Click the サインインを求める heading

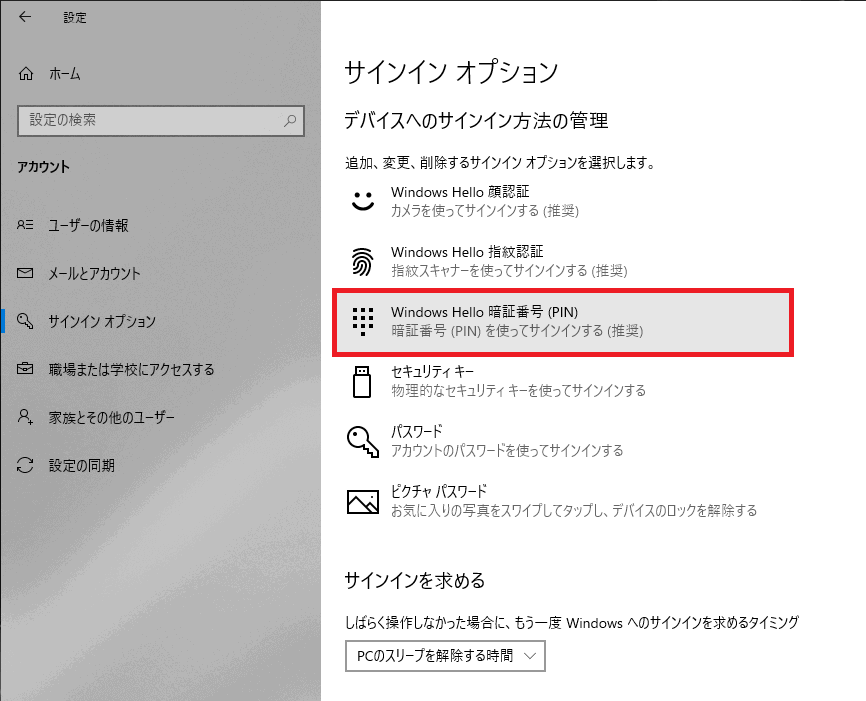[x=415, y=580]
